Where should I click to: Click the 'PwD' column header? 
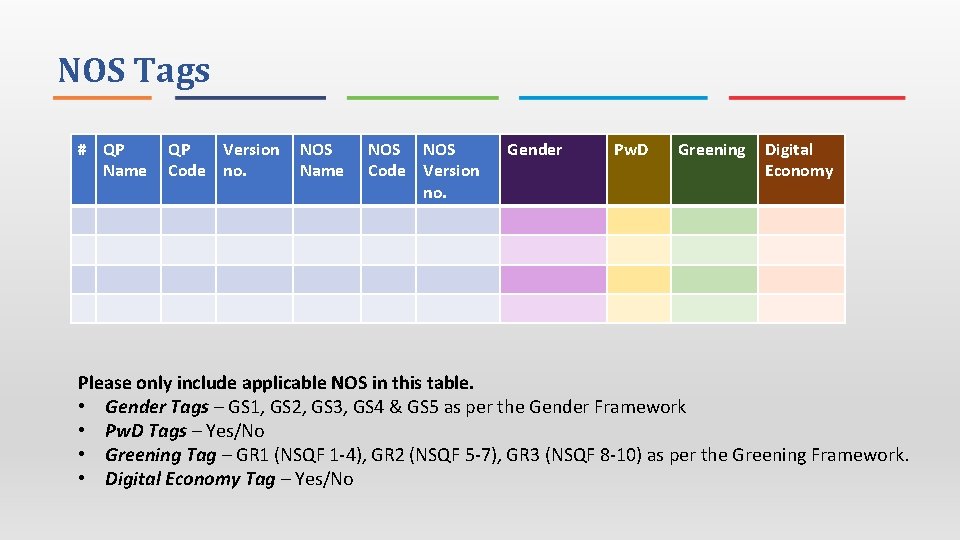pyautogui.click(x=639, y=170)
